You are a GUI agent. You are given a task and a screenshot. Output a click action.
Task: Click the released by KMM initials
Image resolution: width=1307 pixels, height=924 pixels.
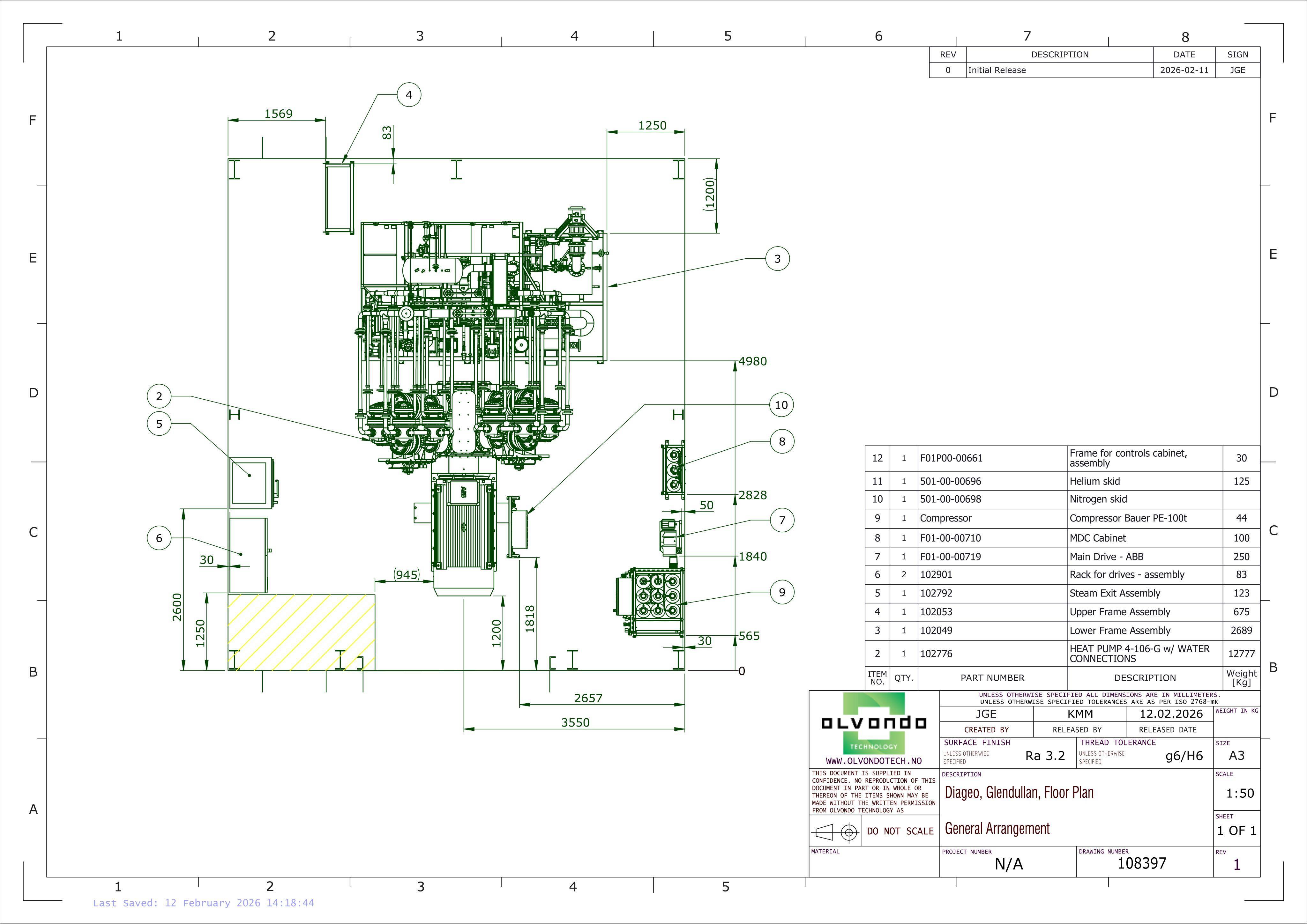pyautogui.click(x=1080, y=714)
